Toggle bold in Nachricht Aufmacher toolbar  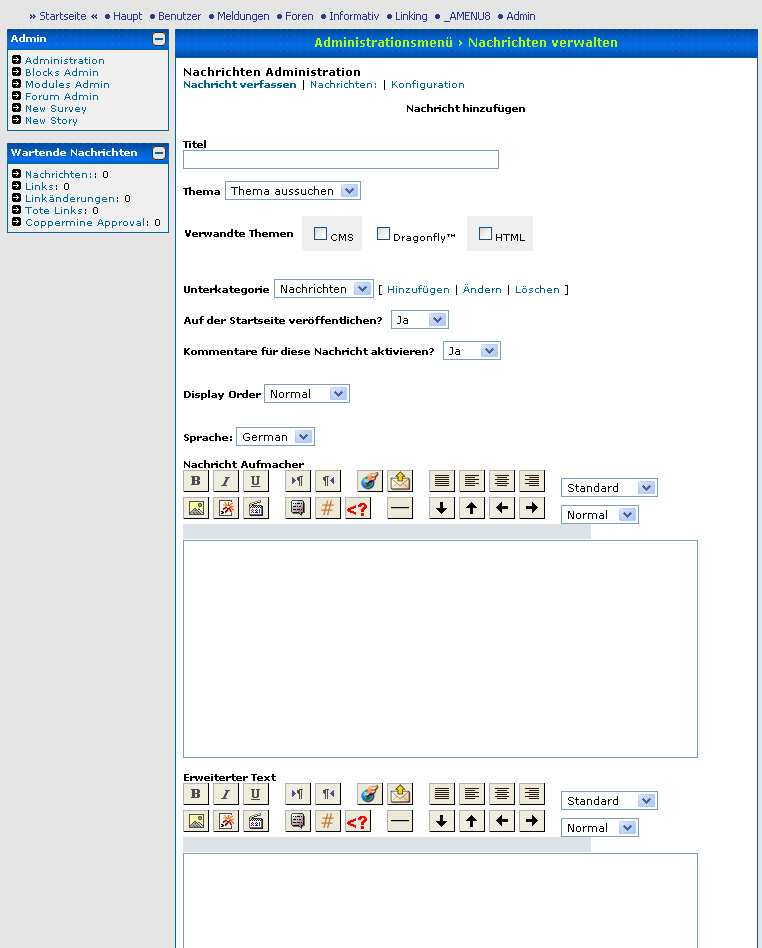196,481
